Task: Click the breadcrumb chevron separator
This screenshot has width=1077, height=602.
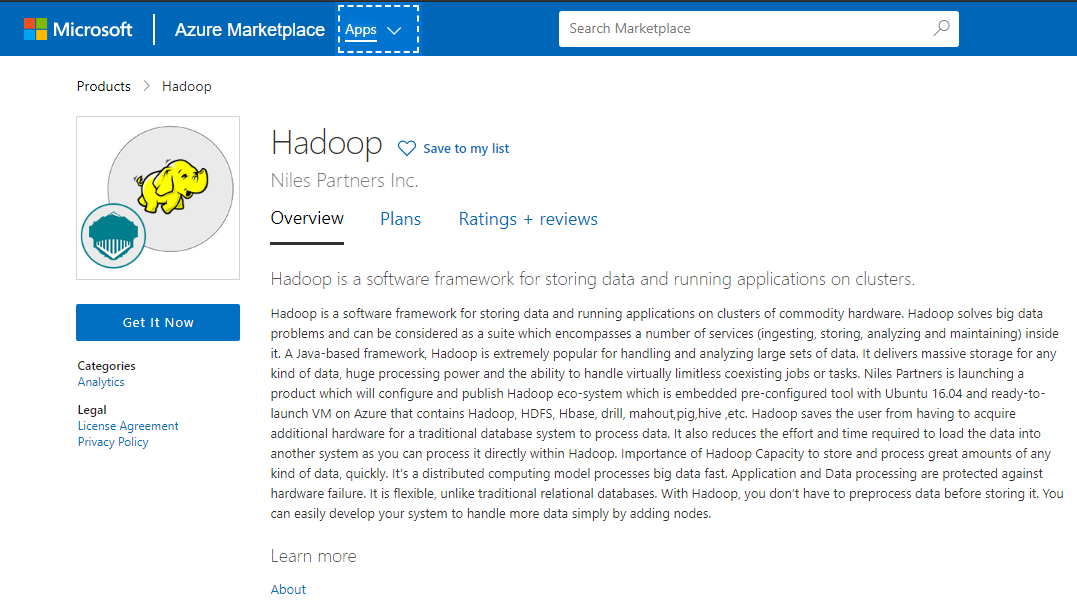Action: [146, 86]
